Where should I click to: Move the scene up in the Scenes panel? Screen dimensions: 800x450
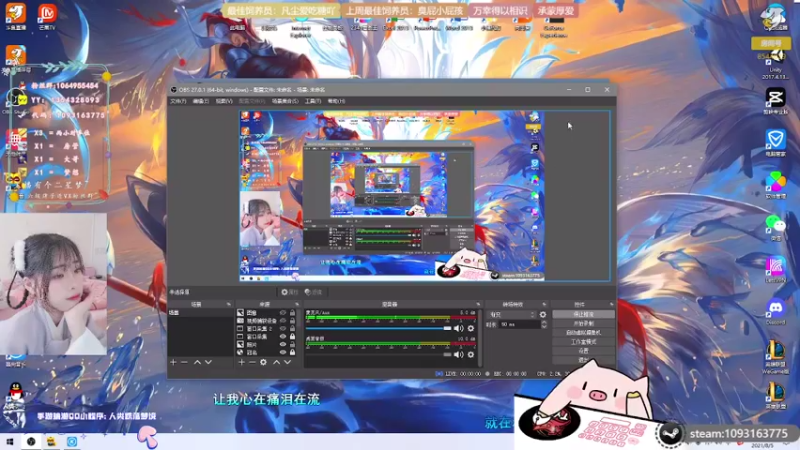point(197,362)
